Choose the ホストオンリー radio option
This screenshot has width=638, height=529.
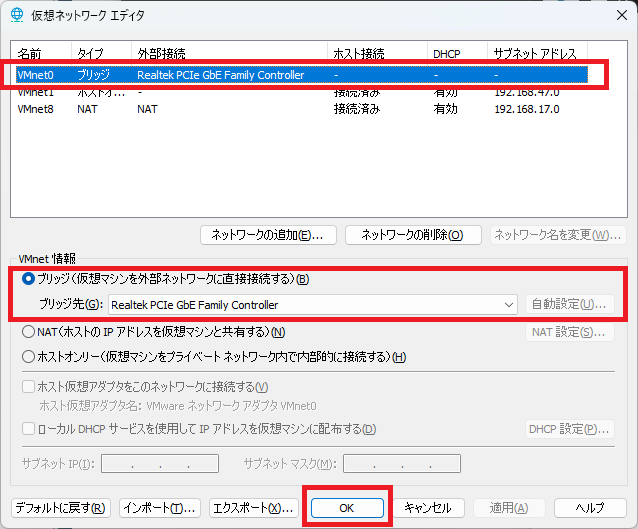pyautogui.click(x=28, y=357)
